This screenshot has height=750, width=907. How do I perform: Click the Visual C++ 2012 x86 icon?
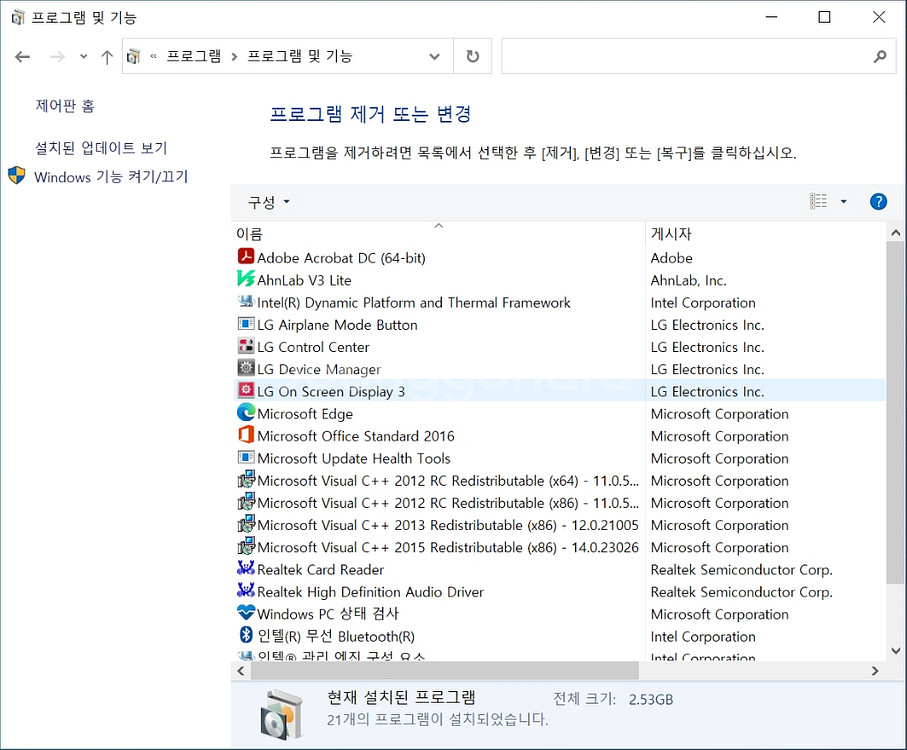[246, 501]
